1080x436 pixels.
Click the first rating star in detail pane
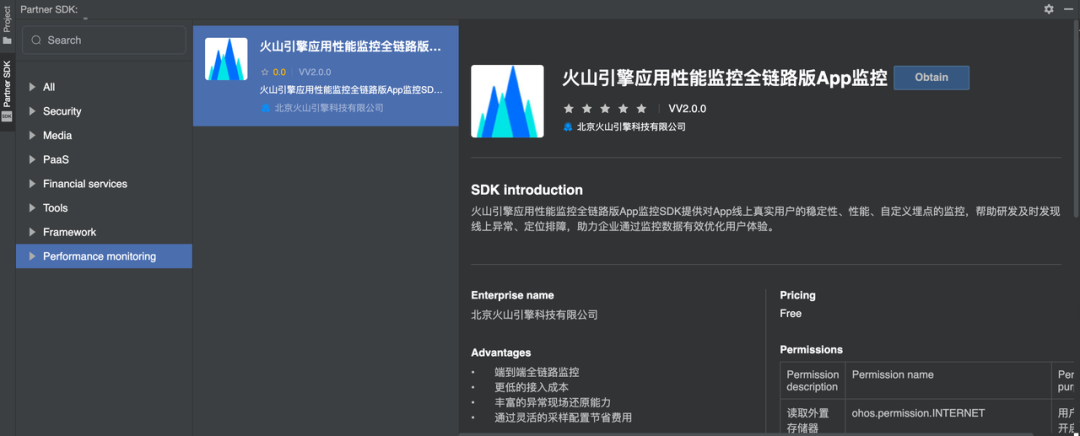point(568,109)
